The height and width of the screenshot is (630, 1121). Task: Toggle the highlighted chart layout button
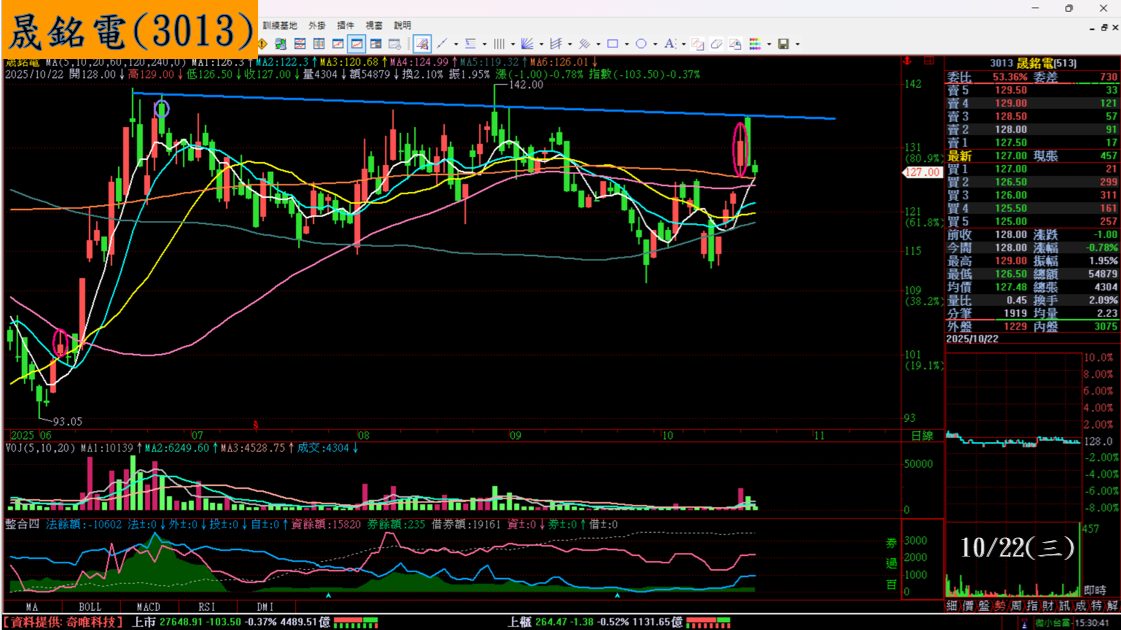coord(356,44)
